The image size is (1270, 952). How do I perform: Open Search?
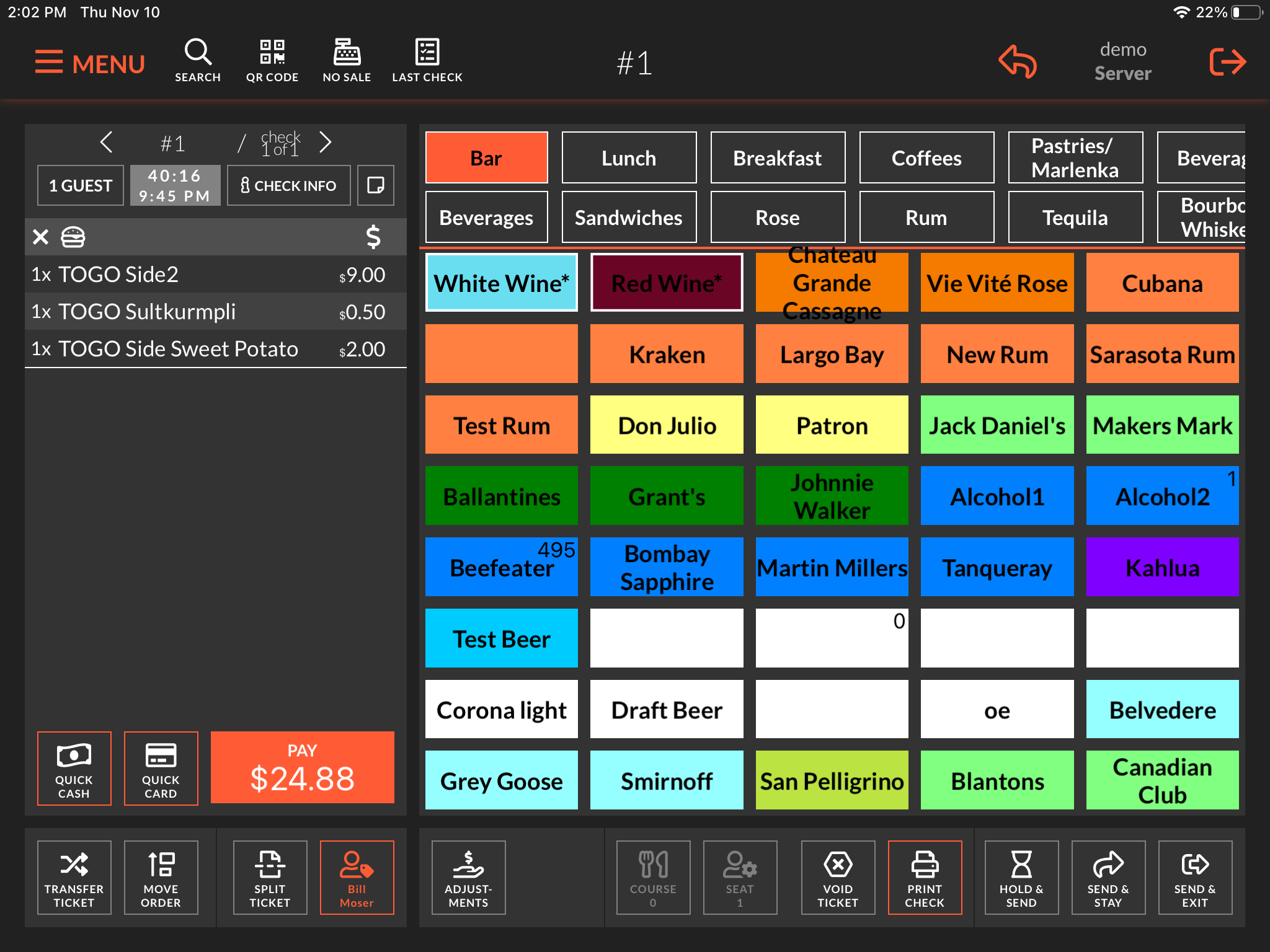click(198, 61)
